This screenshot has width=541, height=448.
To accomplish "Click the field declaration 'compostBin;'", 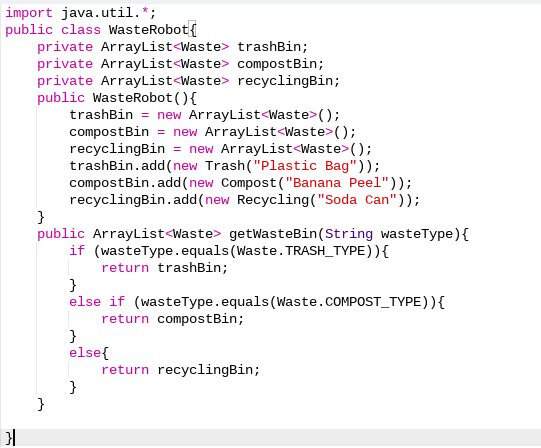I will (x=281, y=64).
